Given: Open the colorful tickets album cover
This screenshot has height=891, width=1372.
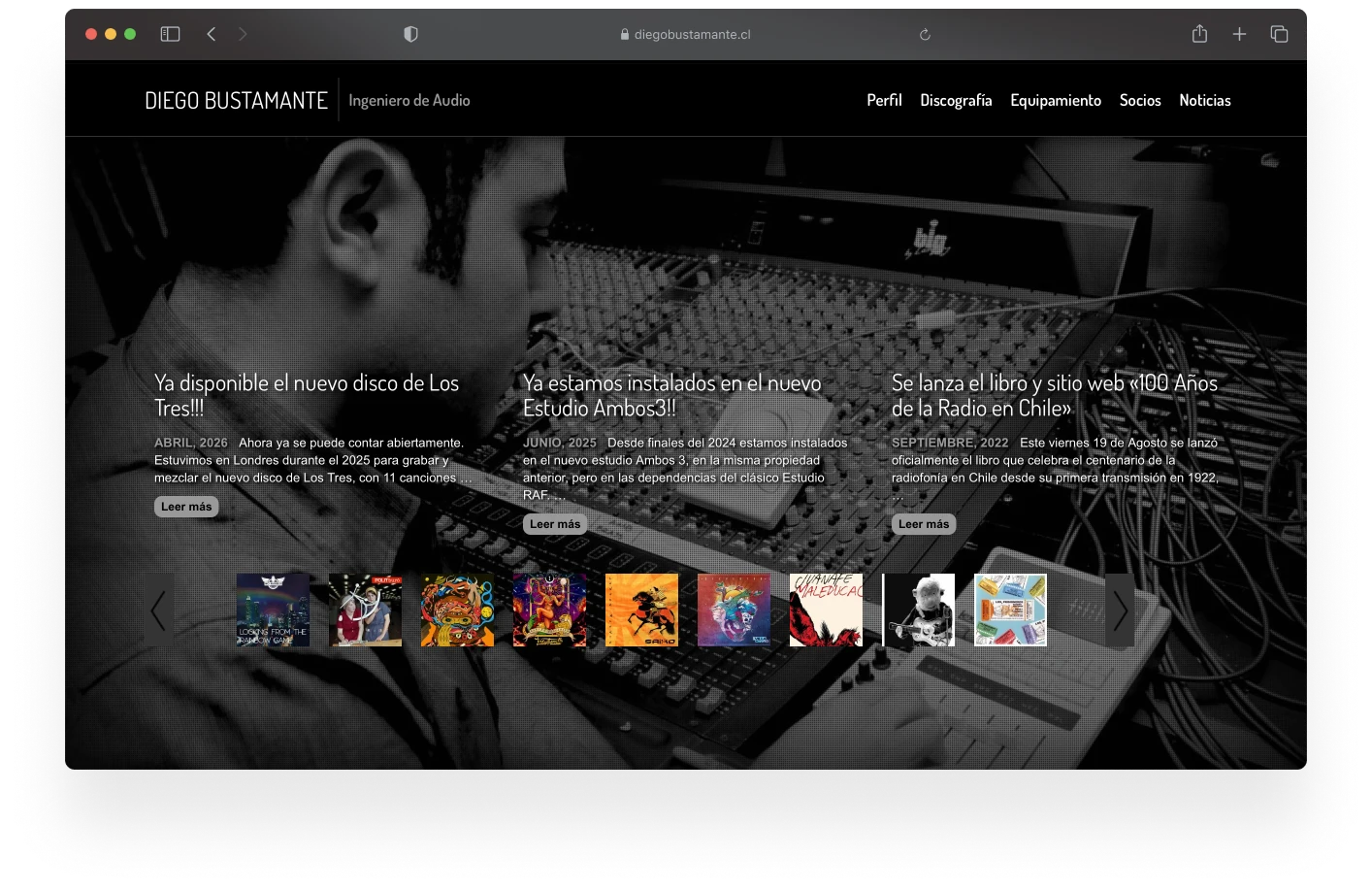Looking at the screenshot, I should tap(1010, 610).
